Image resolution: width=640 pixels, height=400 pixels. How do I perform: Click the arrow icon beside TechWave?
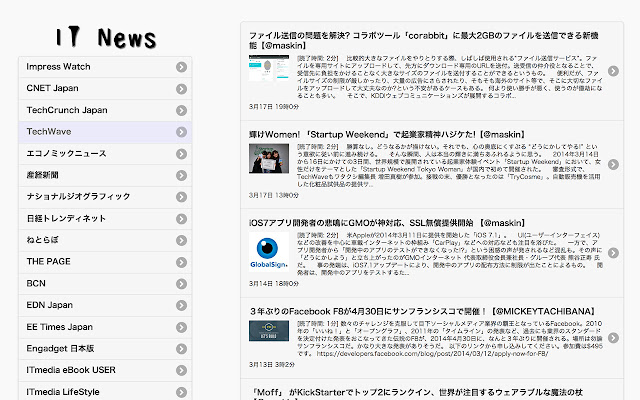tap(182, 132)
